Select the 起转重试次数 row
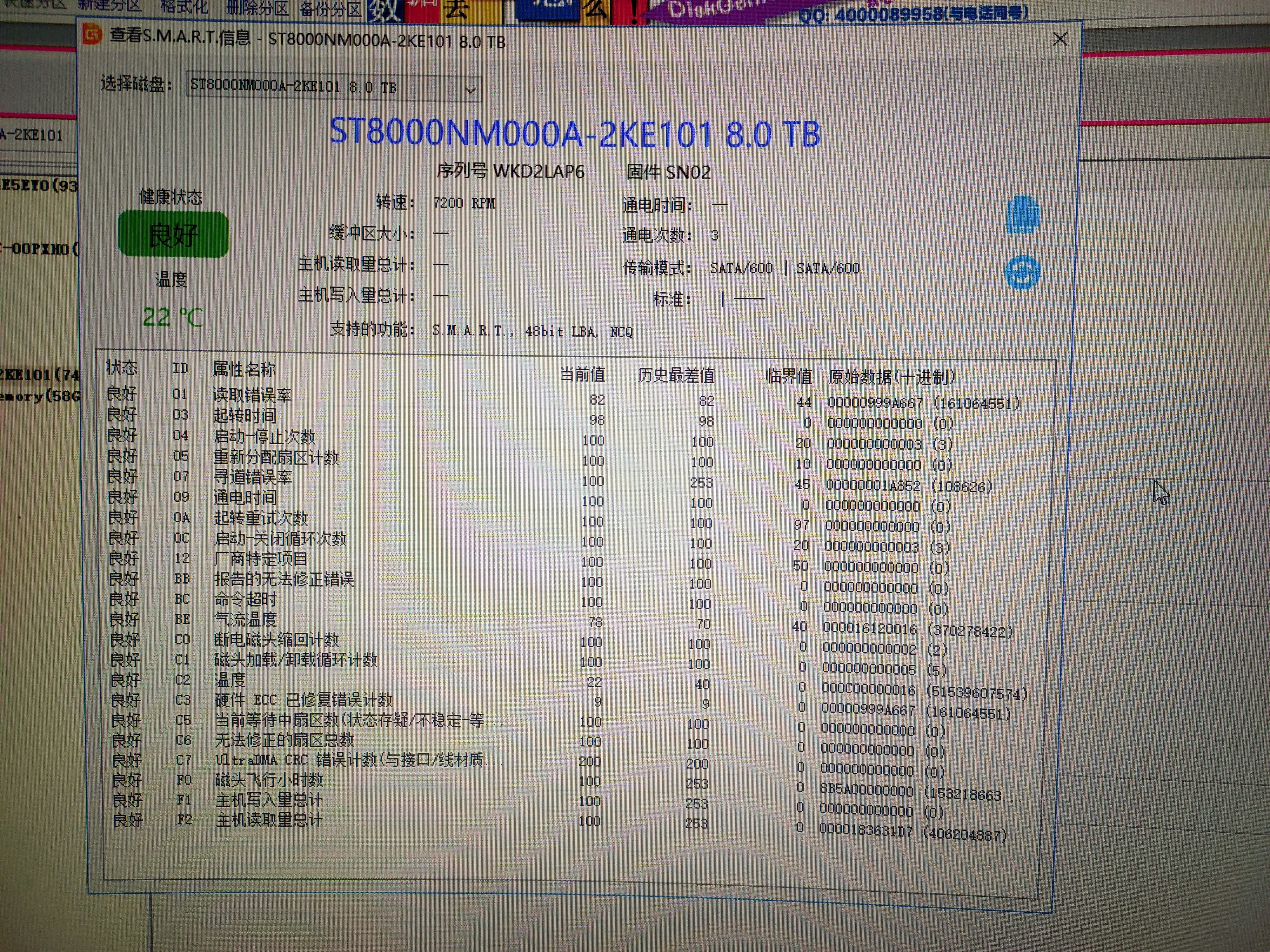The height and width of the screenshot is (952, 1270). 564,522
